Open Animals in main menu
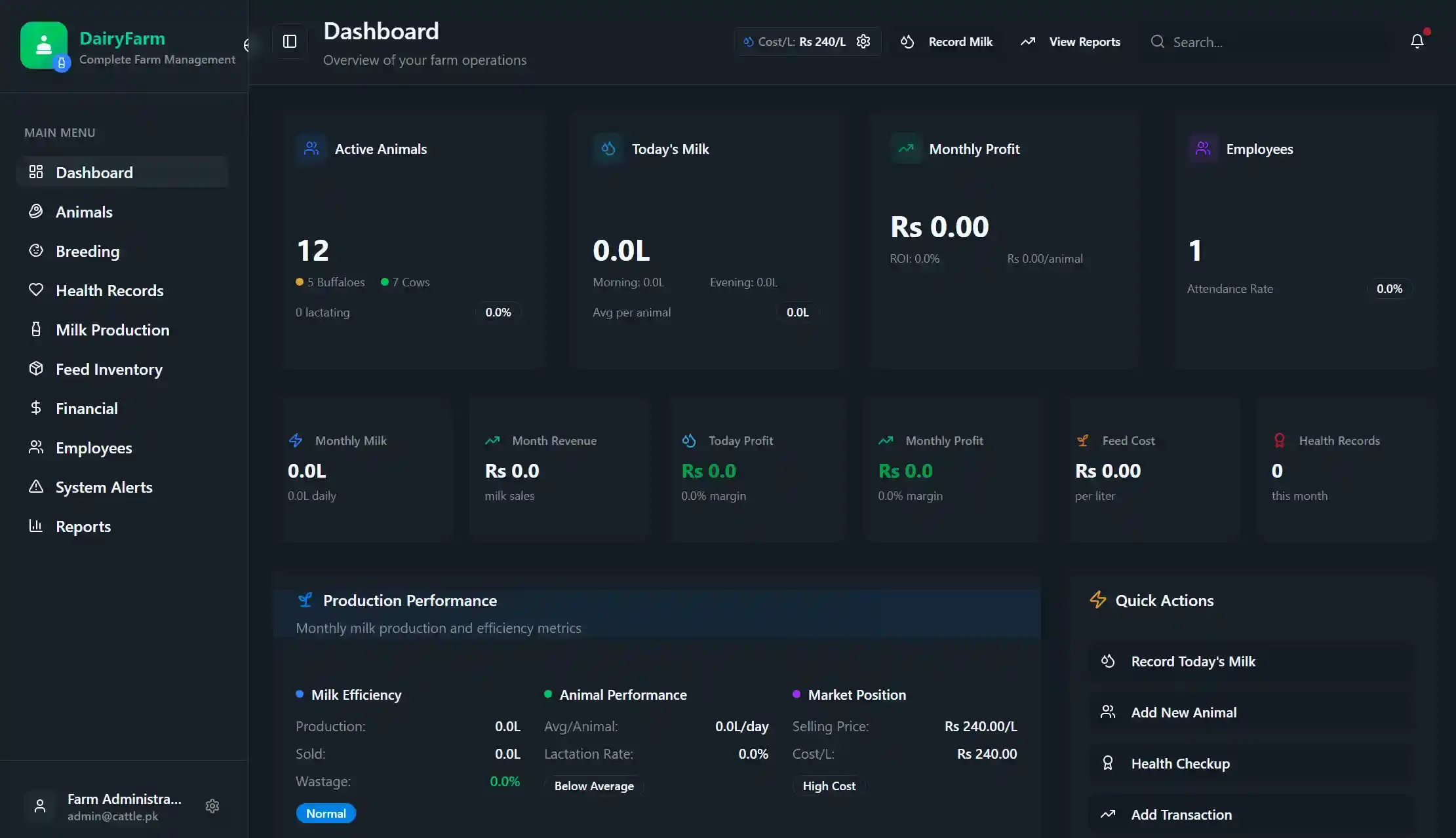 point(84,212)
